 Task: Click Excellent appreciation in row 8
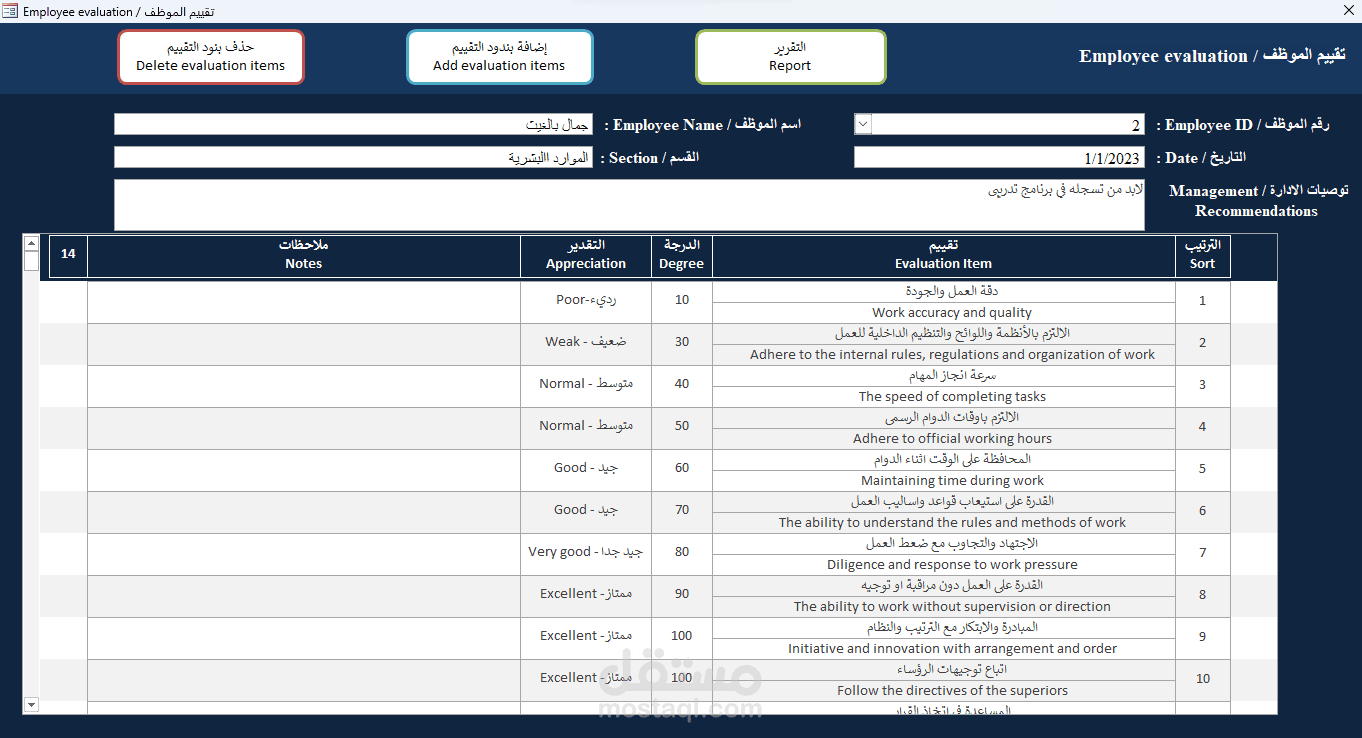pos(586,594)
